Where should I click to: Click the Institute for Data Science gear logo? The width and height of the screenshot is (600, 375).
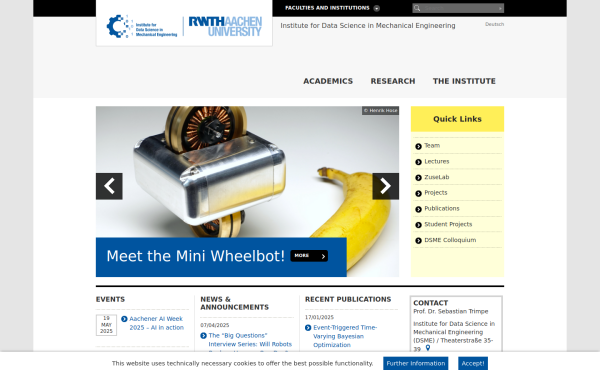tap(142, 27)
